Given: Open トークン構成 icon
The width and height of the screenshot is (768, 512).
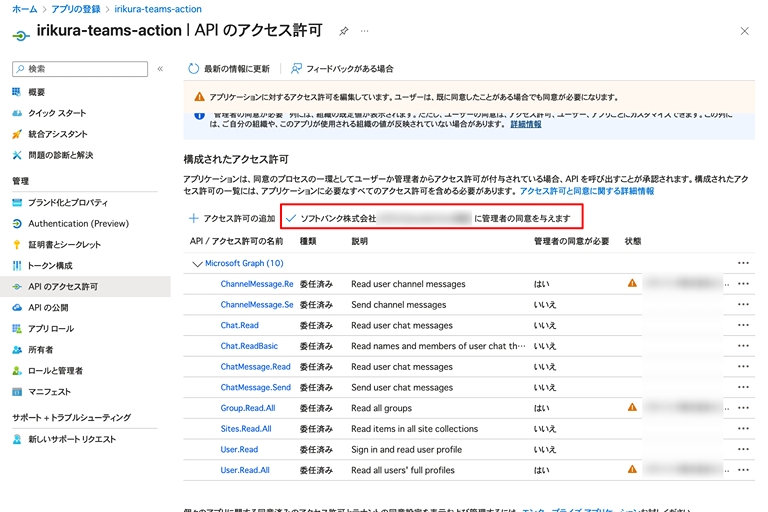Looking at the screenshot, I should (x=17, y=266).
